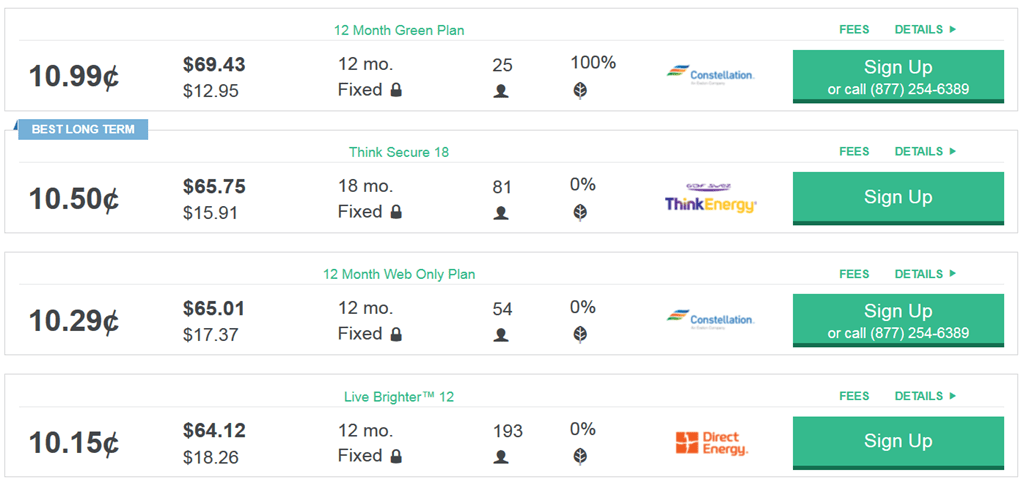Sign up for the 12 Month Green Plan

(898, 75)
